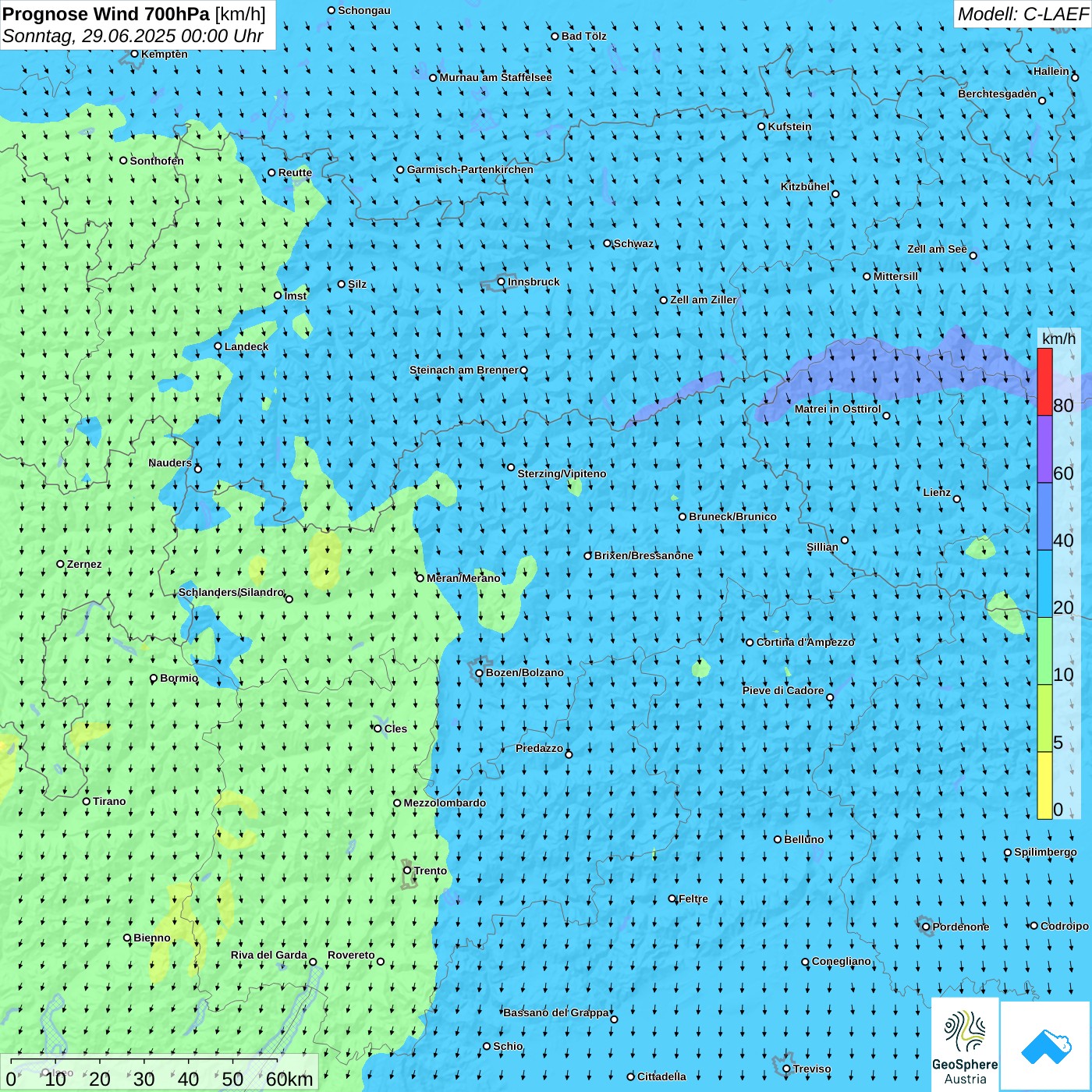Click the Lienz city marker
Viewport: 1092px width, 1092px height.
tap(957, 499)
